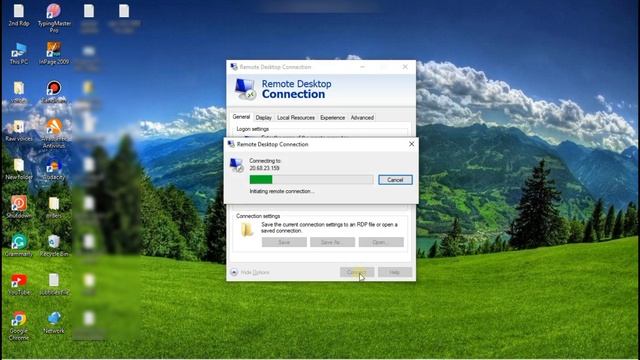Minimize the main Remote Desktop Connection window

(362, 67)
